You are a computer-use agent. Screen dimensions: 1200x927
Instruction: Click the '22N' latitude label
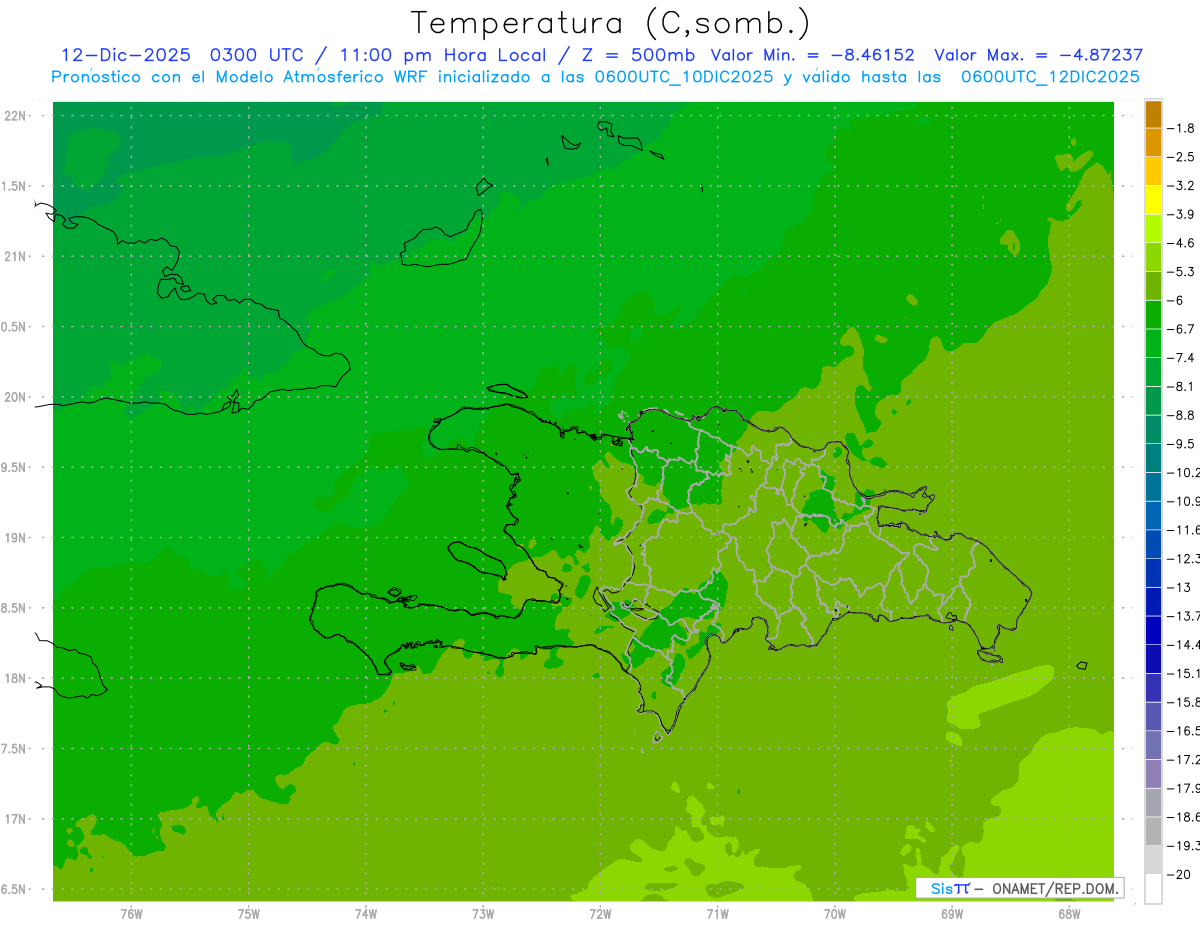17,116
